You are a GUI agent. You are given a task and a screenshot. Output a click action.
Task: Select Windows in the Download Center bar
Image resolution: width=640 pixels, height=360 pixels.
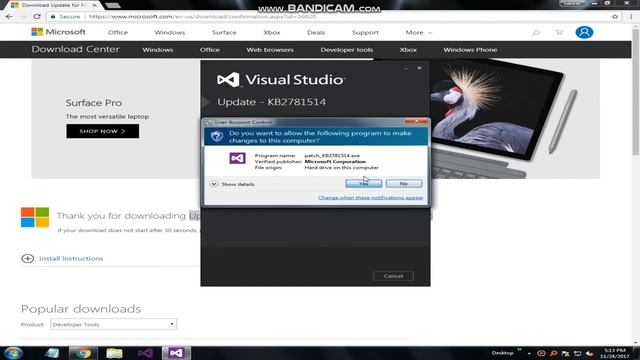(158, 50)
